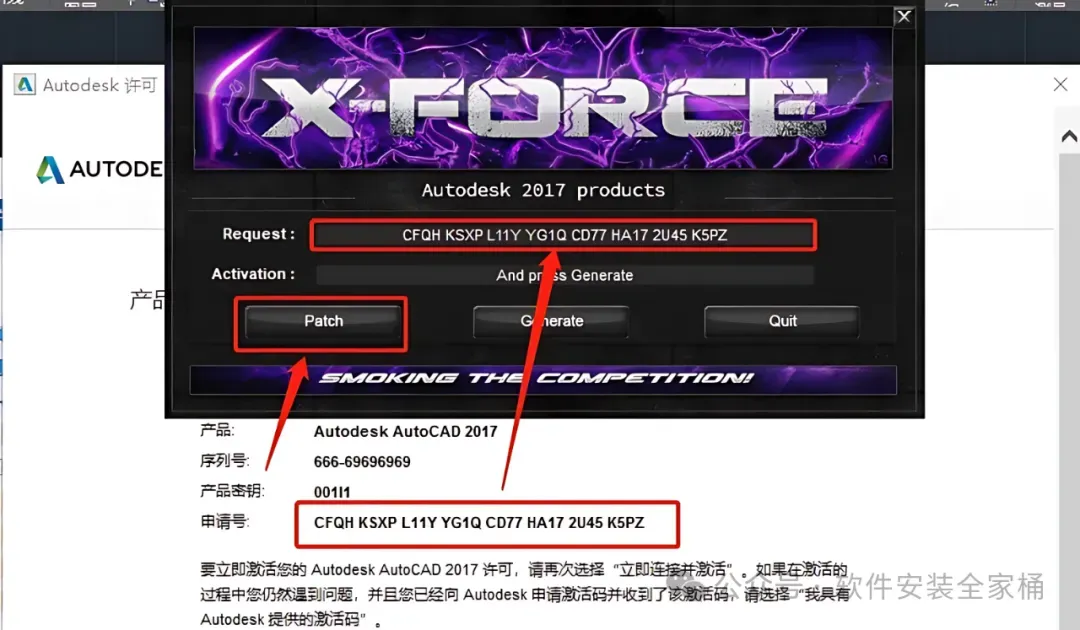Image resolution: width=1080 pixels, height=630 pixels.
Task: Click the Quit button
Action: [x=782, y=322]
